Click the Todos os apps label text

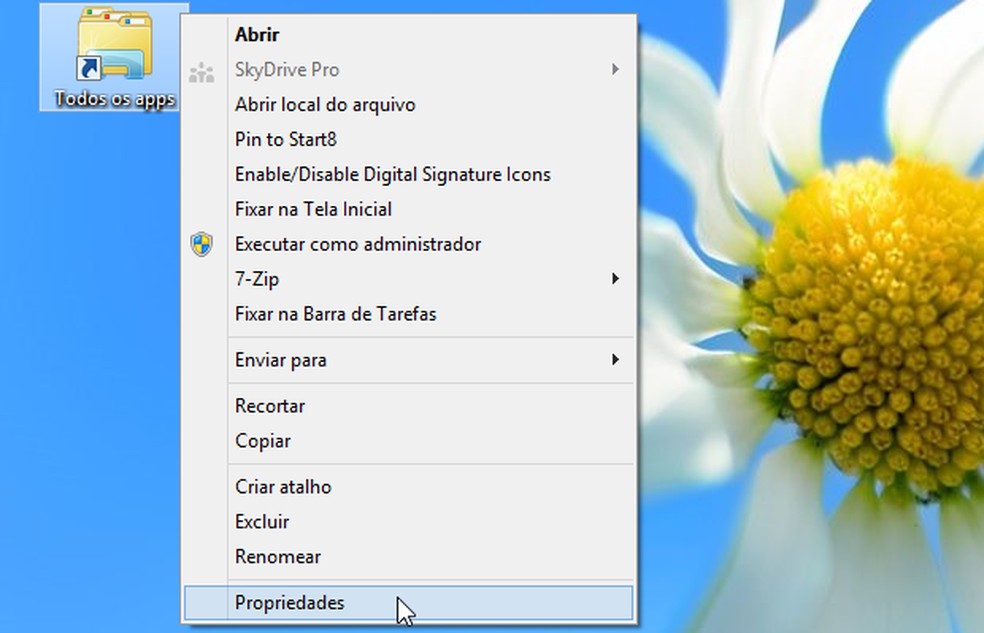[114, 99]
